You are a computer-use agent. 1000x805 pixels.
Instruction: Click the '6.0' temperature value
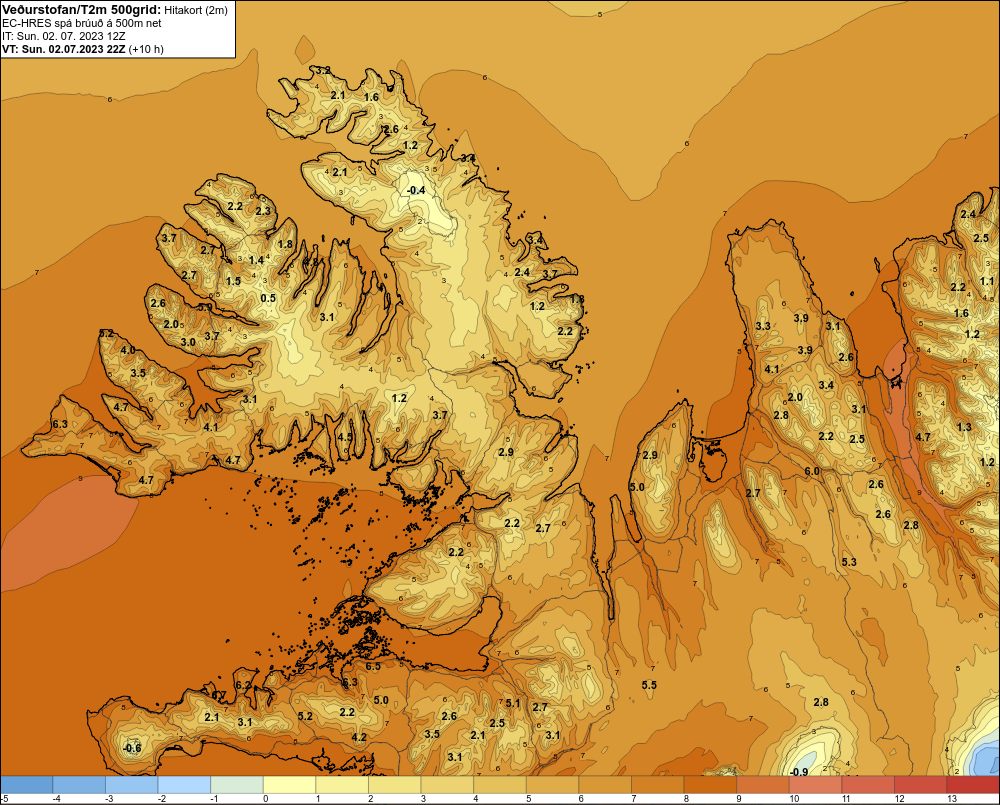812,471
